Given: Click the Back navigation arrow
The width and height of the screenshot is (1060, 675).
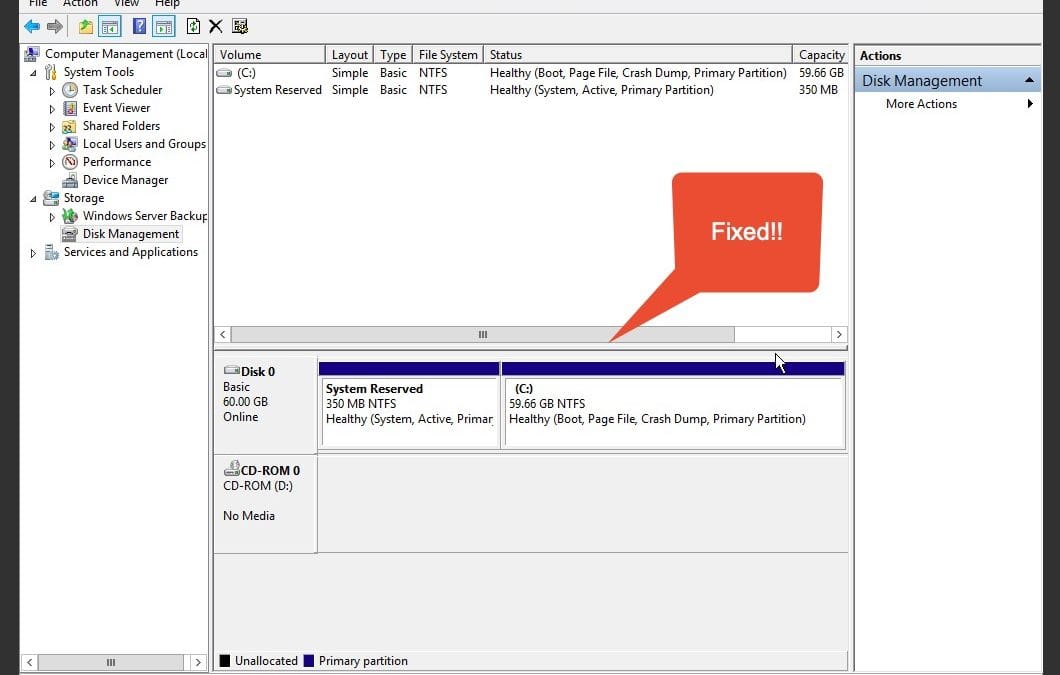Looking at the screenshot, I should point(31,26).
